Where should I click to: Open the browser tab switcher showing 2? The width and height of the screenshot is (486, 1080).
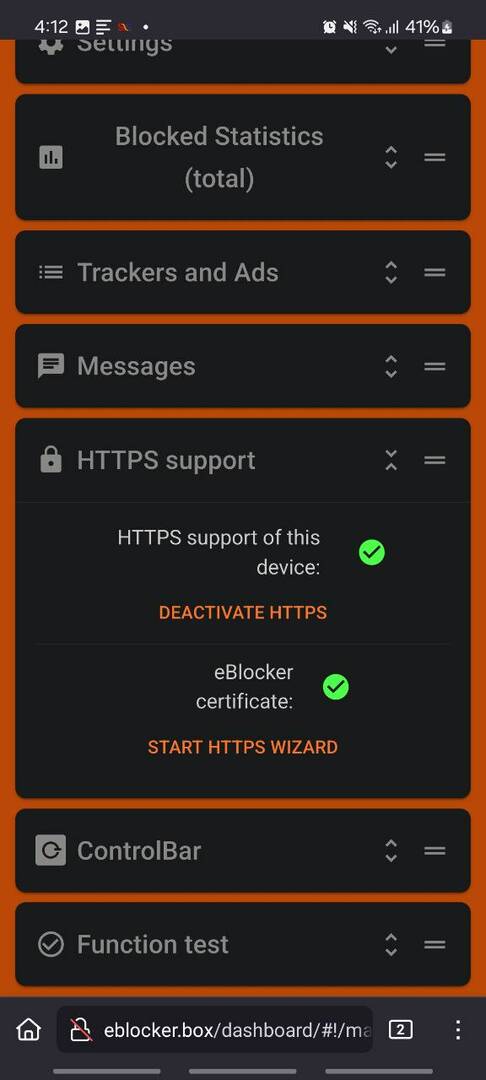(401, 1030)
